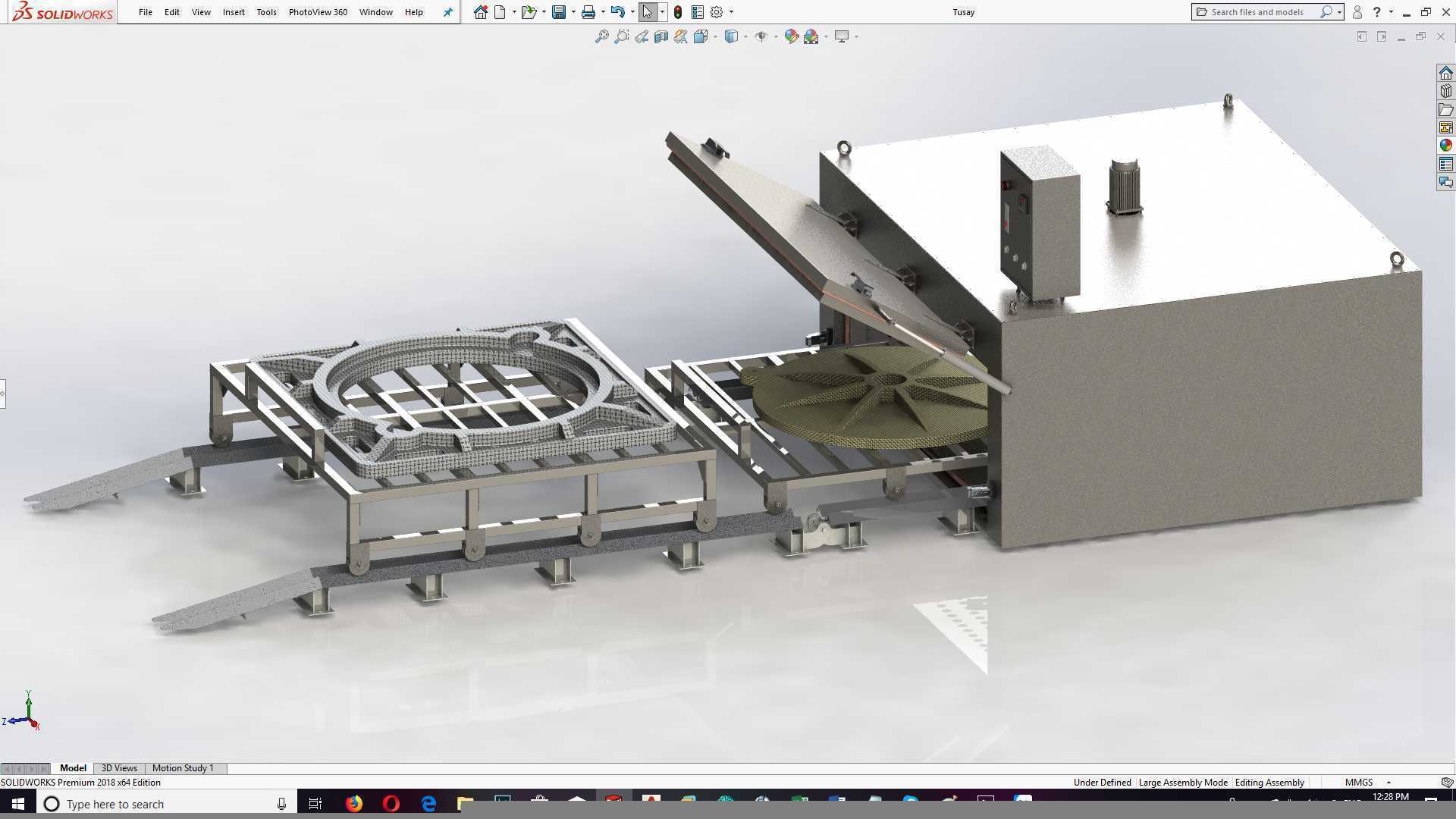The height and width of the screenshot is (819, 1456).
Task: Expand the Display Style dropdown arrow
Action: (746, 36)
